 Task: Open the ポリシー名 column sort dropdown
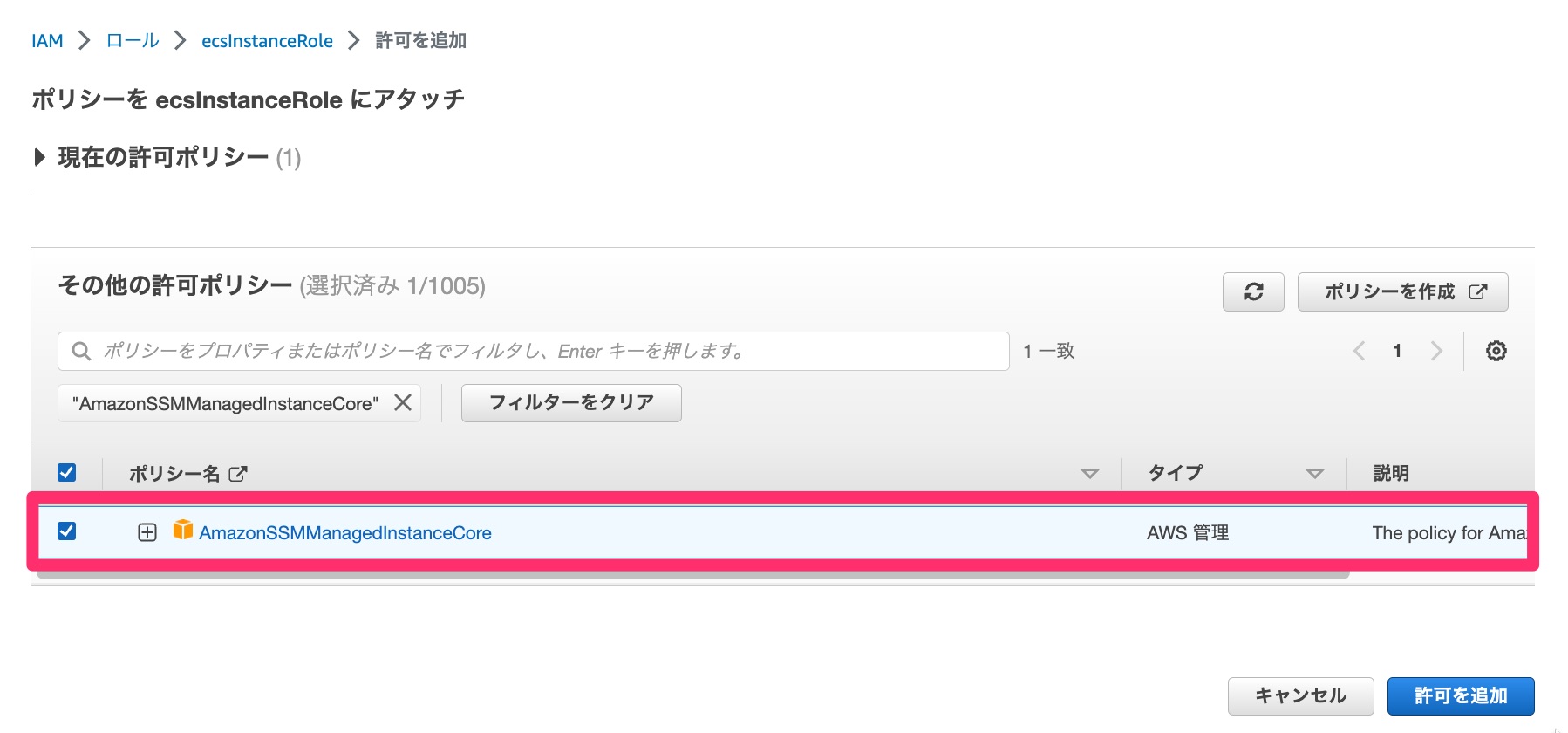[1089, 473]
